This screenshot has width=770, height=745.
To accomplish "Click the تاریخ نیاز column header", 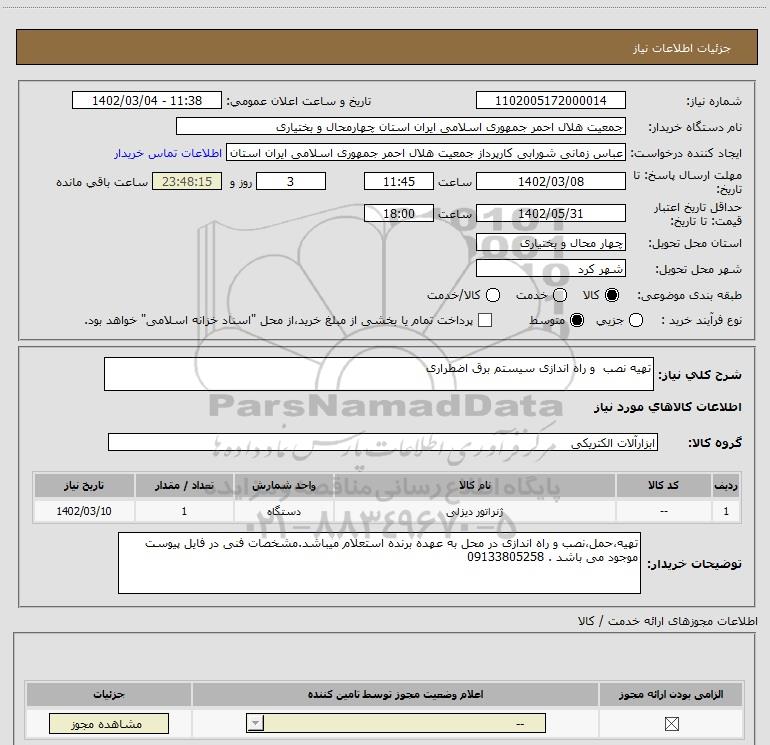I will 84,485.
